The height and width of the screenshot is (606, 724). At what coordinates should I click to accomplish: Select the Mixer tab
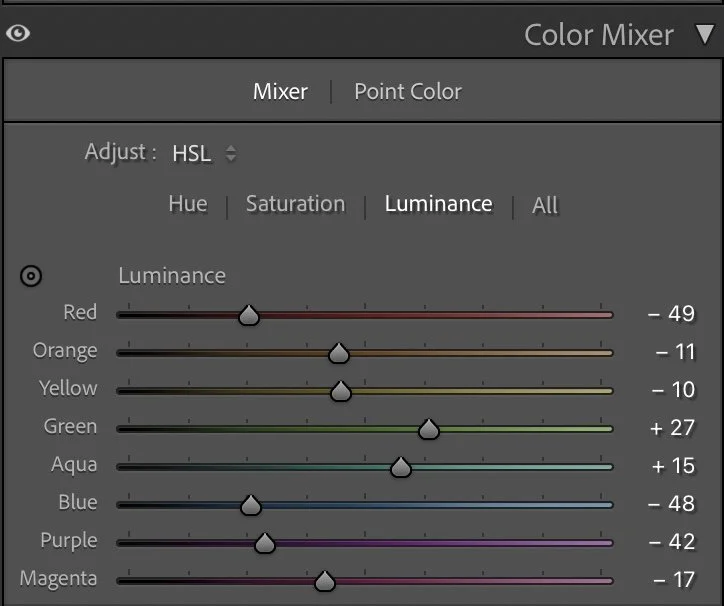point(280,91)
